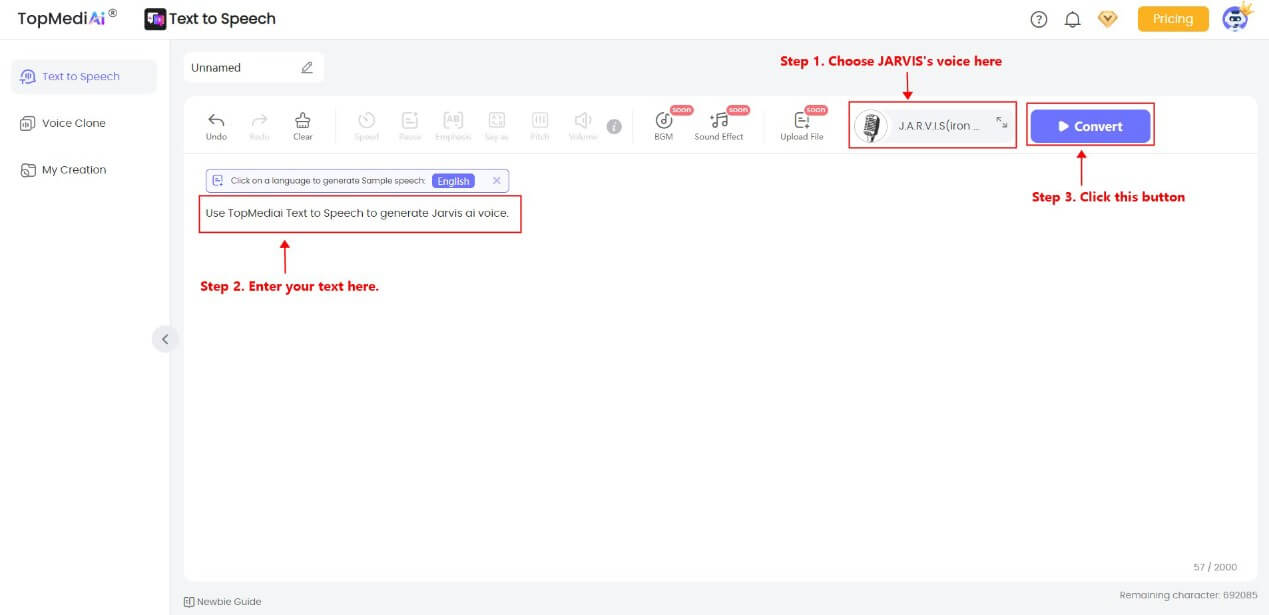
Task: Close the sample speech language hint
Action: pyautogui.click(x=497, y=181)
